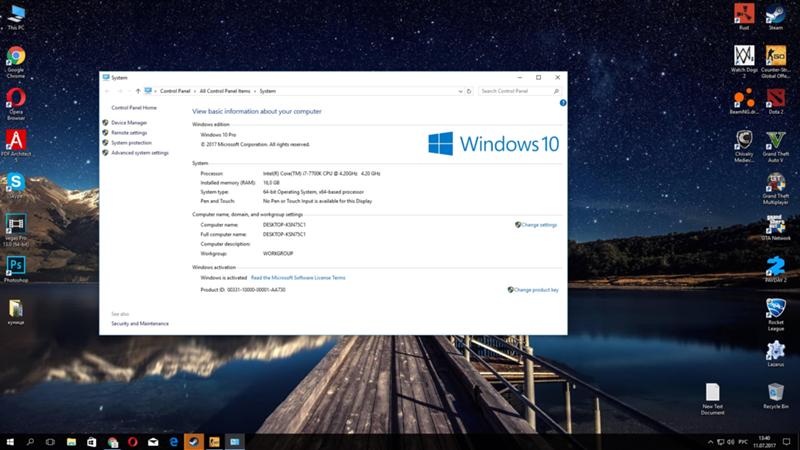Select All Control Panel Items breadcrumb
Screen dimensions: 800x450
(224, 91)
